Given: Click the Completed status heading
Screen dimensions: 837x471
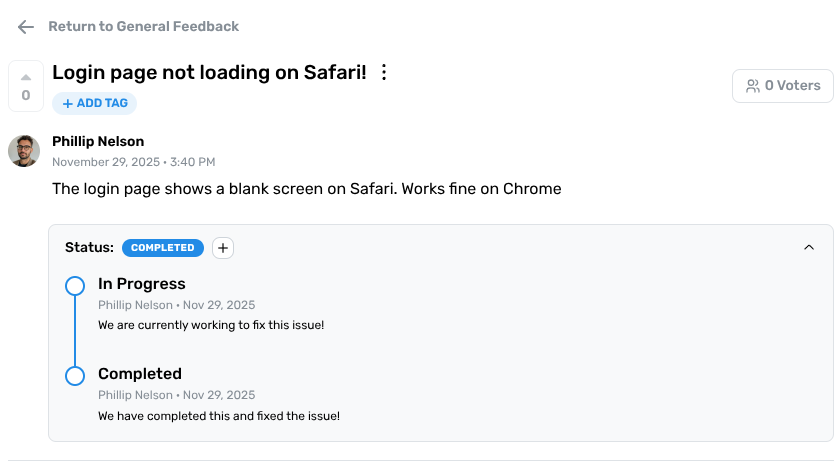Looking at the screenshot, I should click(140, 374).
